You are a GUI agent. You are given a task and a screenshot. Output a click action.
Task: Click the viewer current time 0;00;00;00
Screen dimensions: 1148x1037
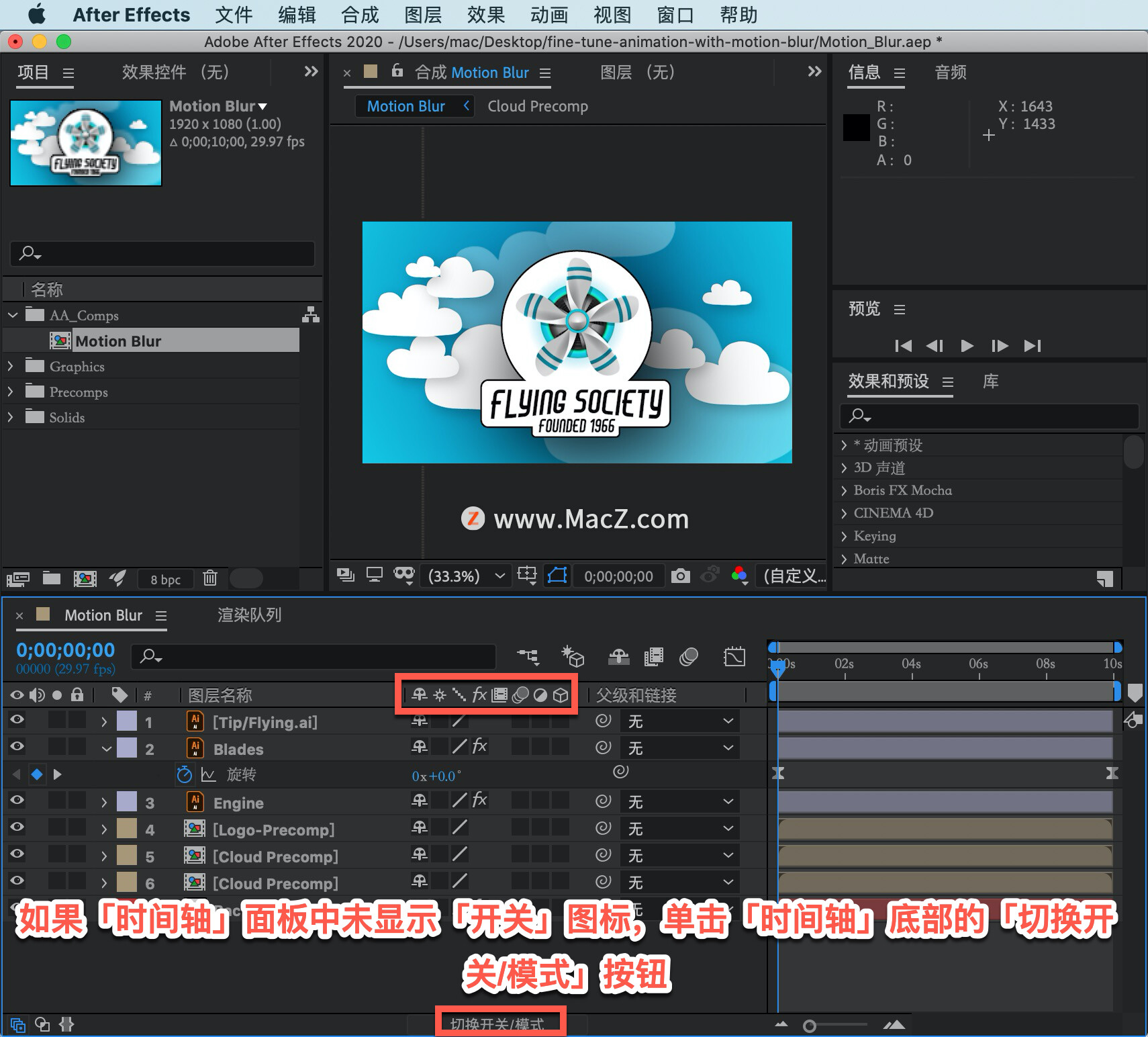pyautogui.click(x=618, y=576)
